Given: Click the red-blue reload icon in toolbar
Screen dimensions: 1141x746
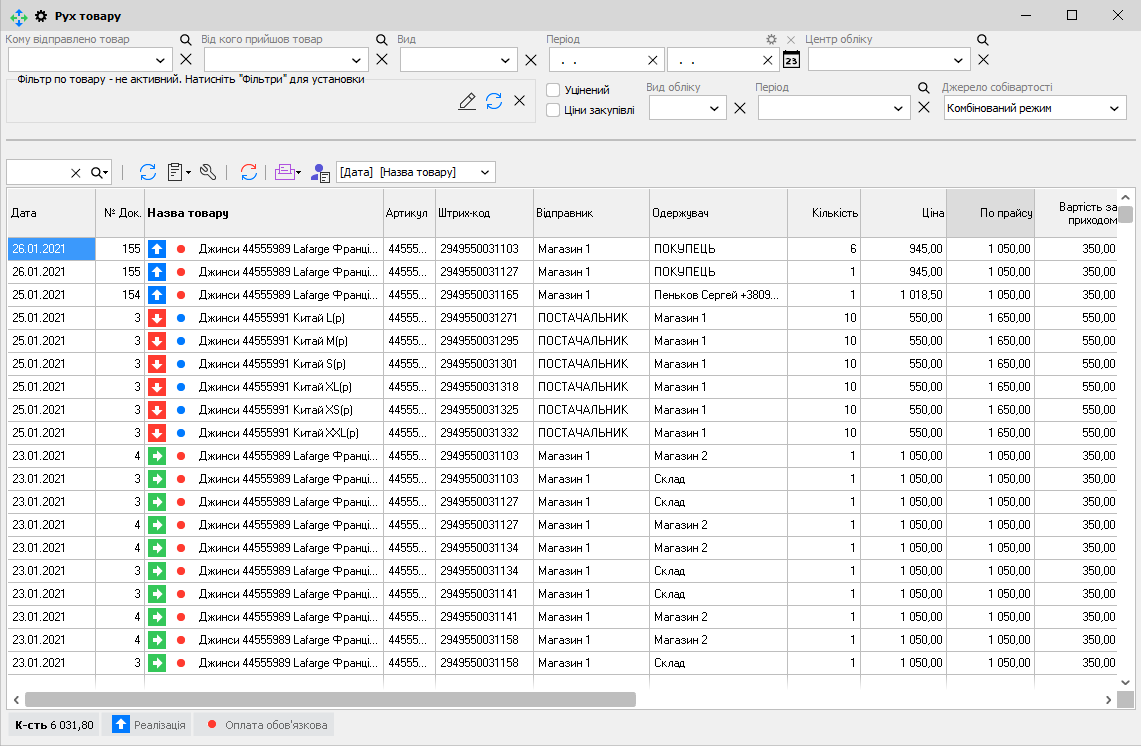Looking at the screenshot, I should coord(249,172).
